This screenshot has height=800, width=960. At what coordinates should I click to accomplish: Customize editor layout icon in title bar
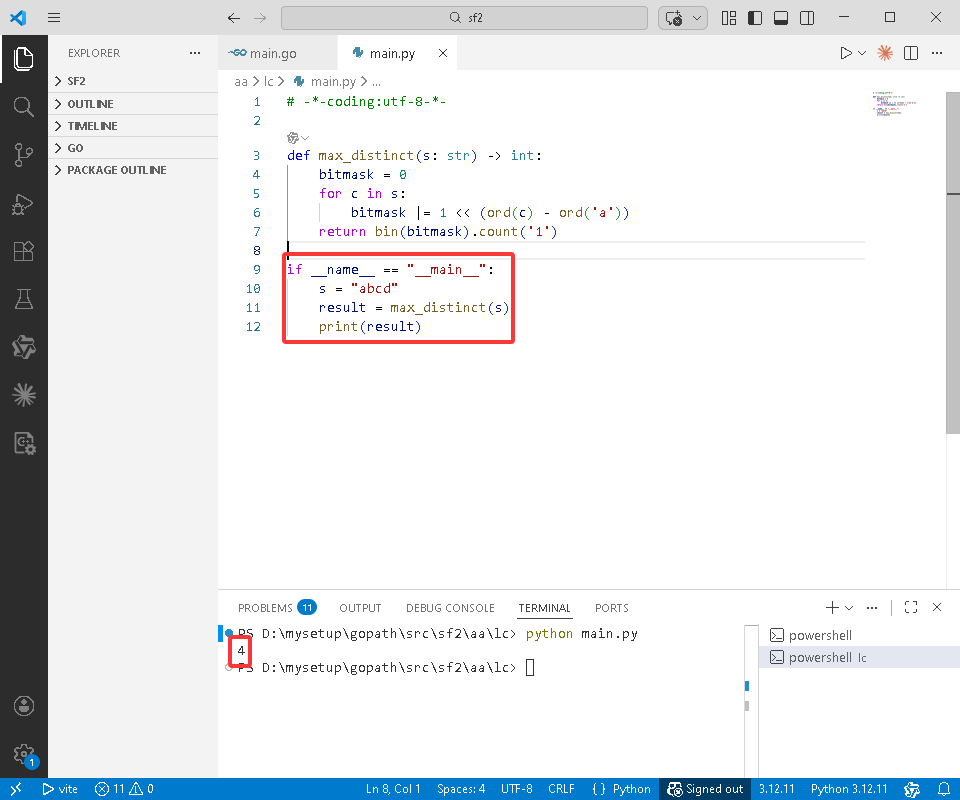729,18
